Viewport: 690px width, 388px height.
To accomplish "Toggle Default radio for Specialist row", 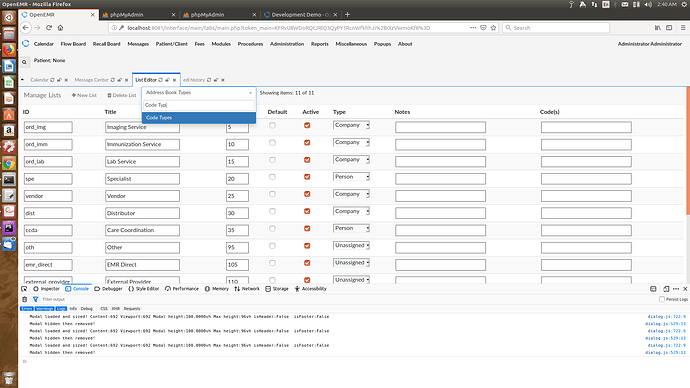I will [272, 177].
